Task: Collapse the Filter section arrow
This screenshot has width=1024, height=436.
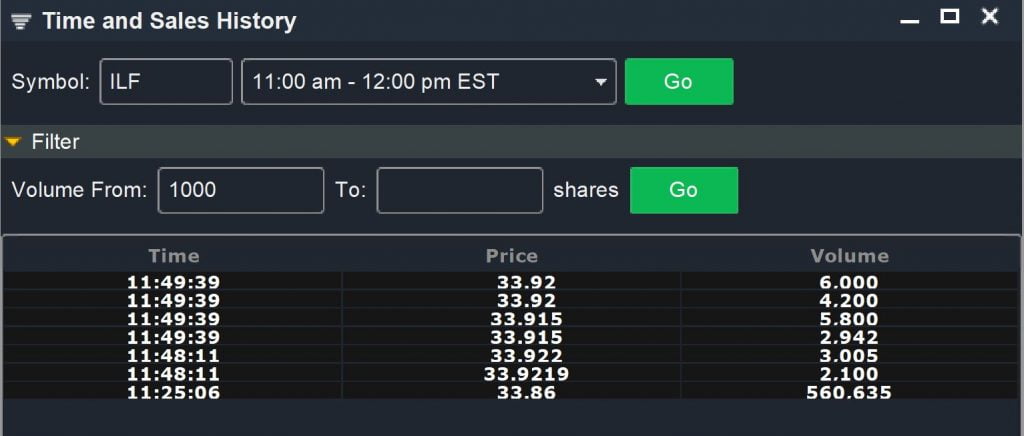Action: [13, 141]
